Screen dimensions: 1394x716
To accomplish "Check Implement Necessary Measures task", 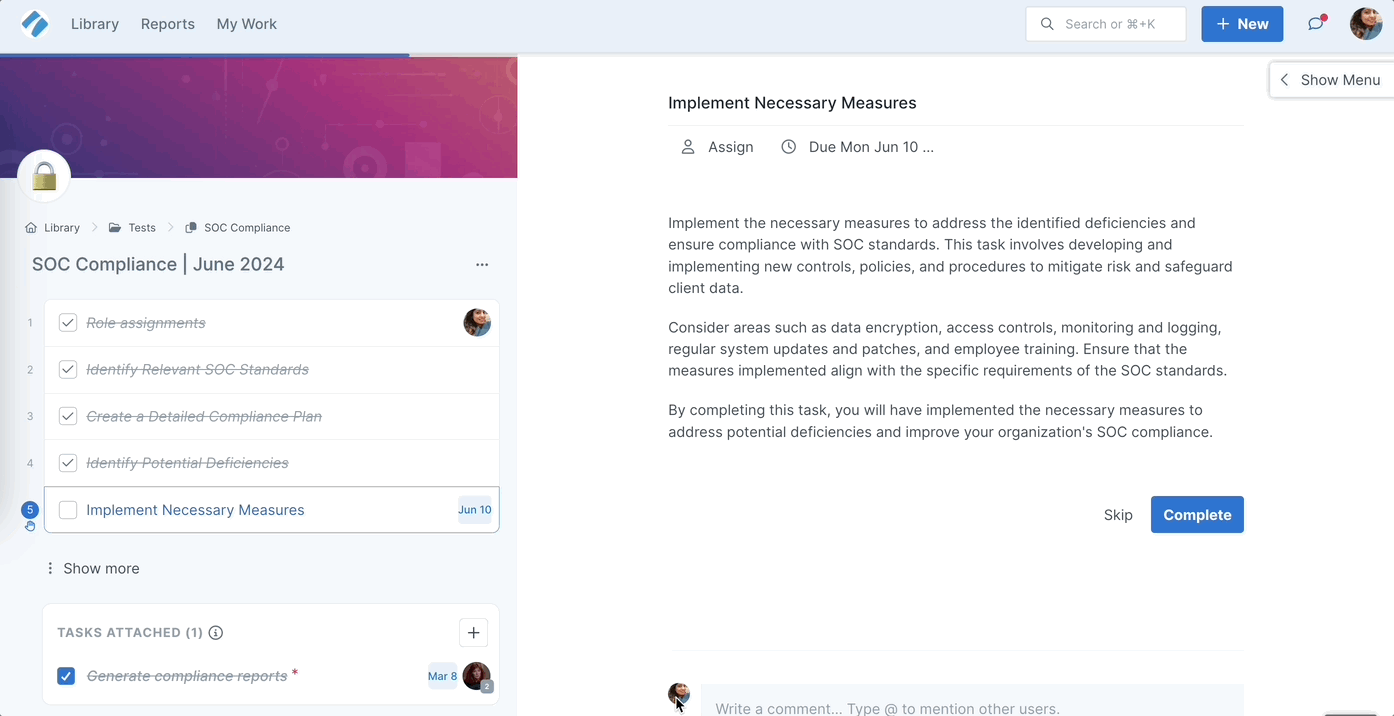I will 68,510.
